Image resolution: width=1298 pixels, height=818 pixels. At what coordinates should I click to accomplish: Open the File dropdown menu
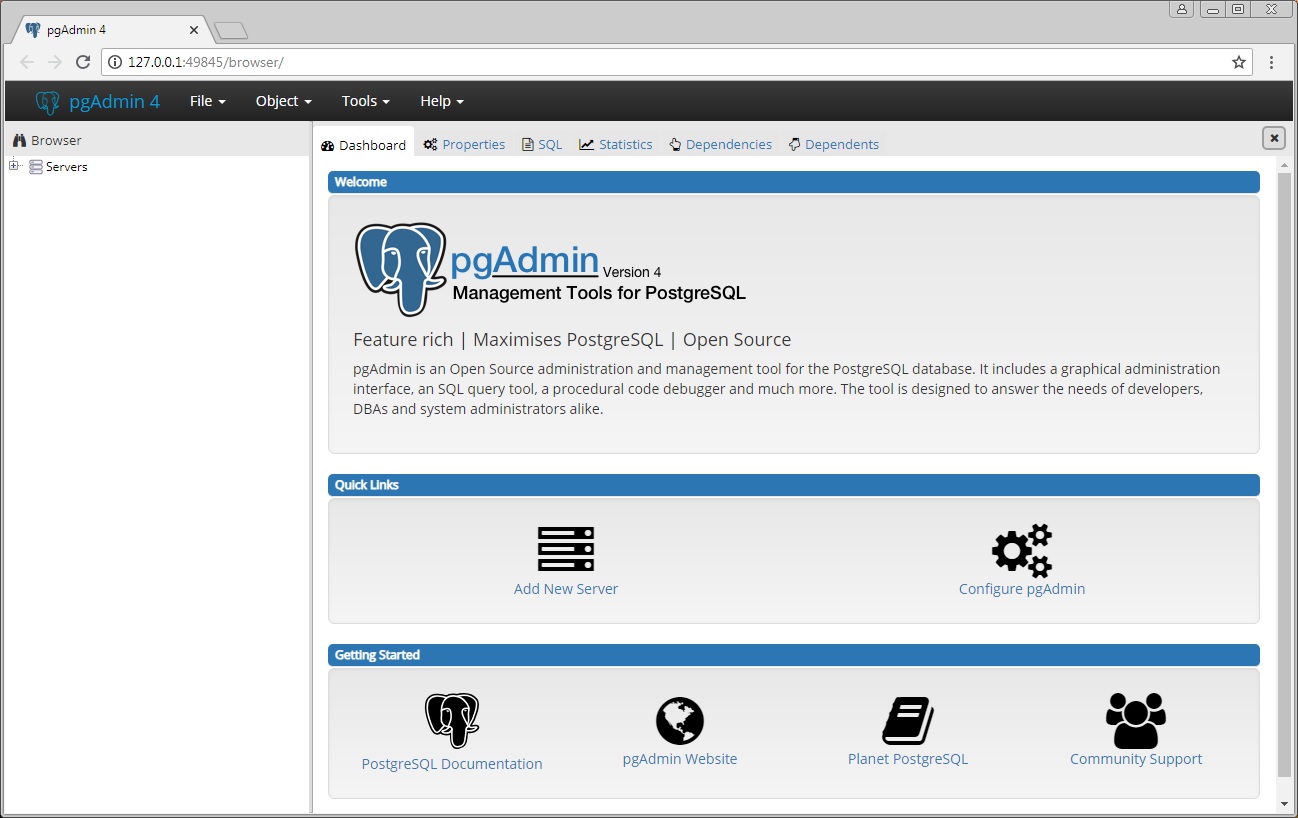click(x=207, y=101)
